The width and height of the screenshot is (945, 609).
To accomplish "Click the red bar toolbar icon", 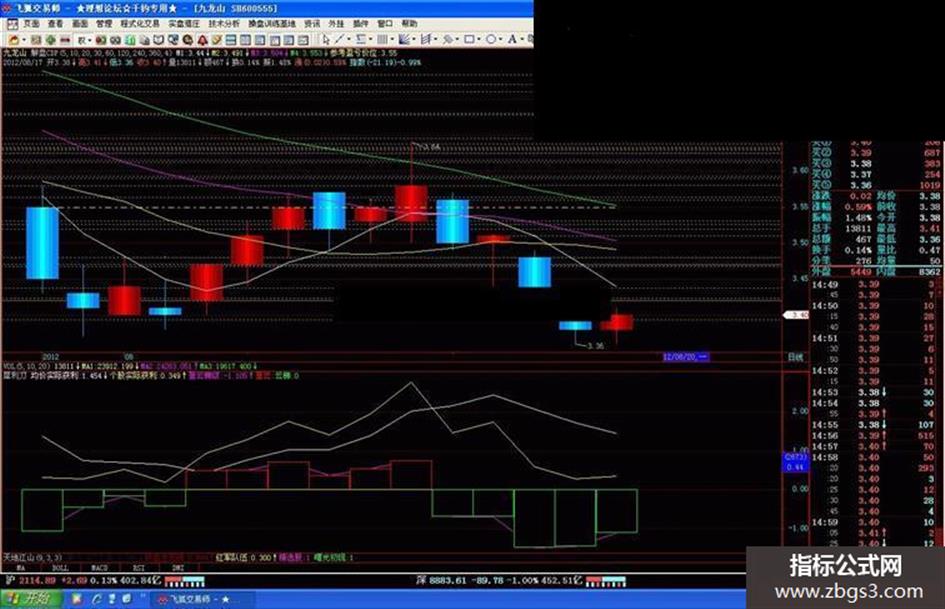I will point(65,40).
